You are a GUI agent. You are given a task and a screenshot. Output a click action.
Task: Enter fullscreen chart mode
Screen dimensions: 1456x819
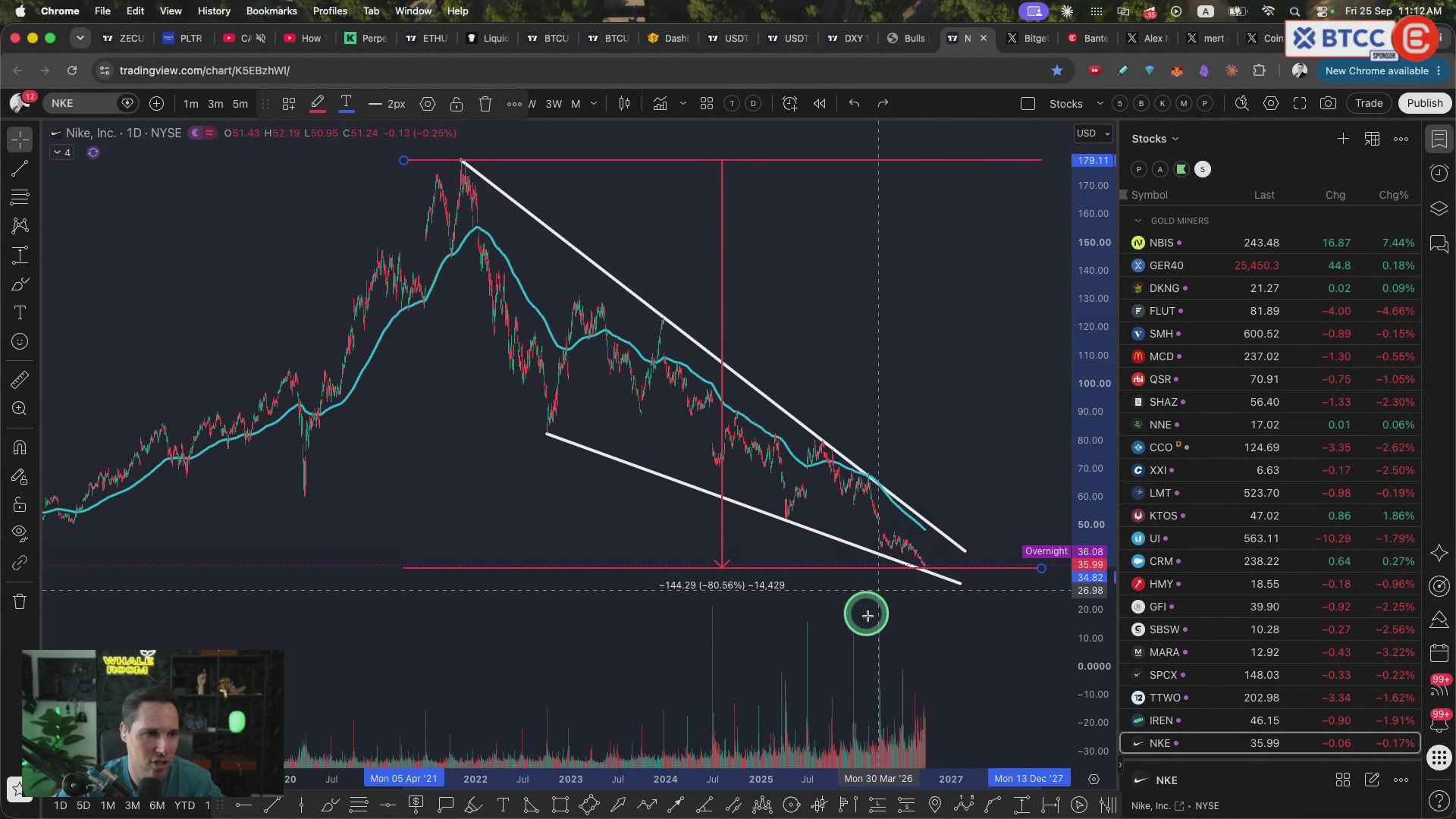pyautogui.click(x=1300, y=104)
